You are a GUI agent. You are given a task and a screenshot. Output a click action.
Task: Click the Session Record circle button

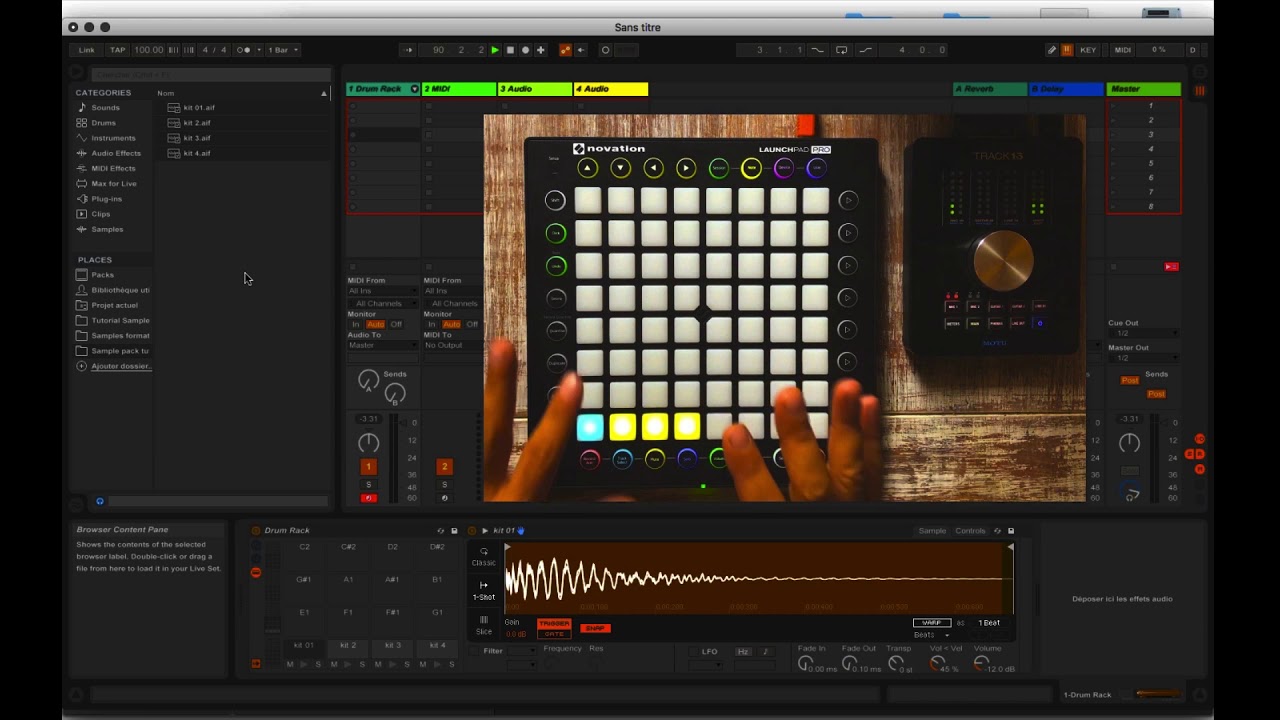pyautogui.click(x=605, y=50)
